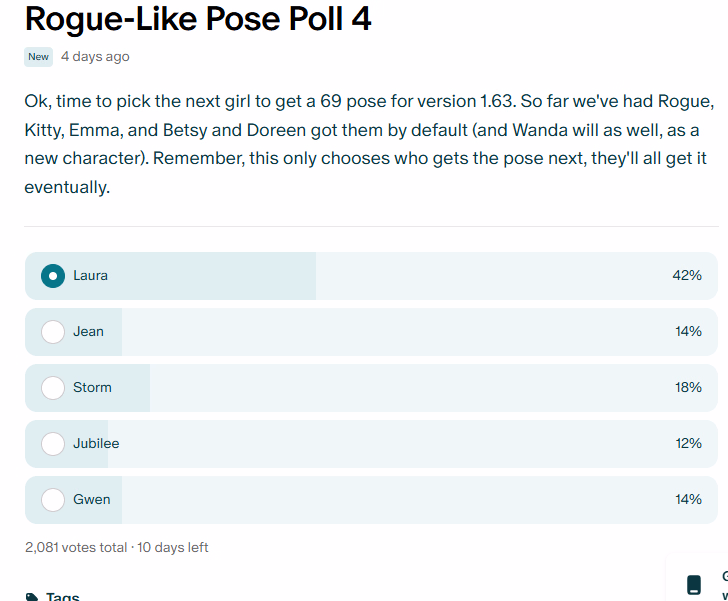Click the New badge under title

[39, 57]
